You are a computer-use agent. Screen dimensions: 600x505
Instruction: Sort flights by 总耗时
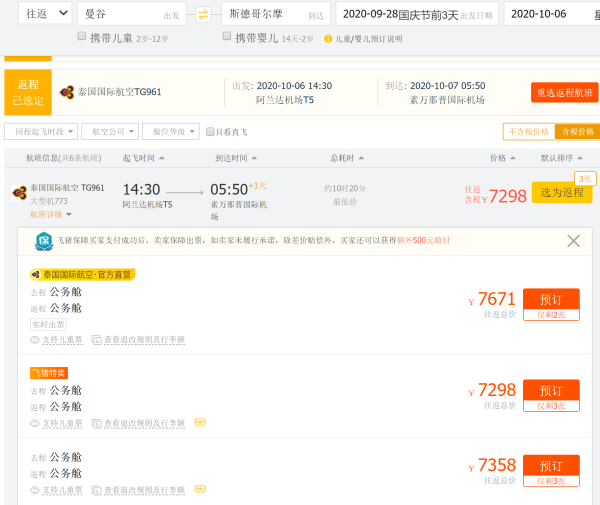(x=347, y=158)
